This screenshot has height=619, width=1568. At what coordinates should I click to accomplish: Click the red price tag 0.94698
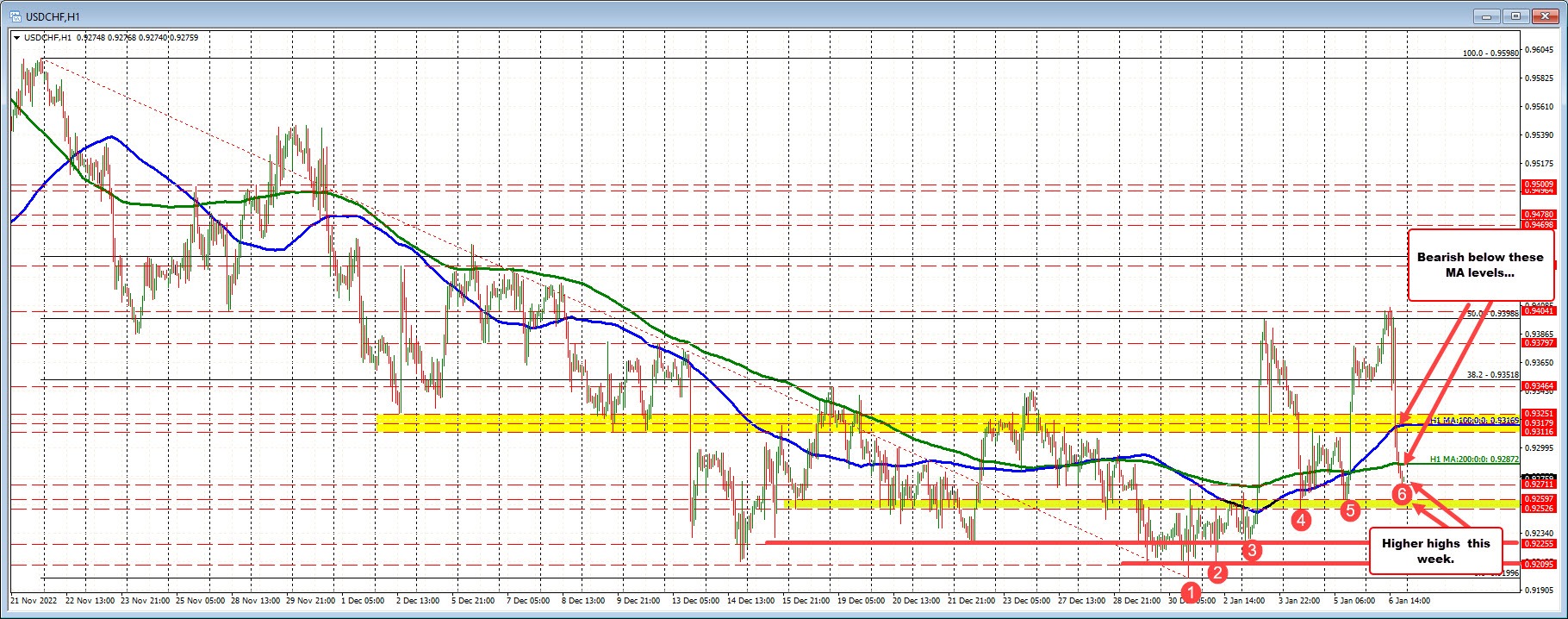pos(1539,224)
